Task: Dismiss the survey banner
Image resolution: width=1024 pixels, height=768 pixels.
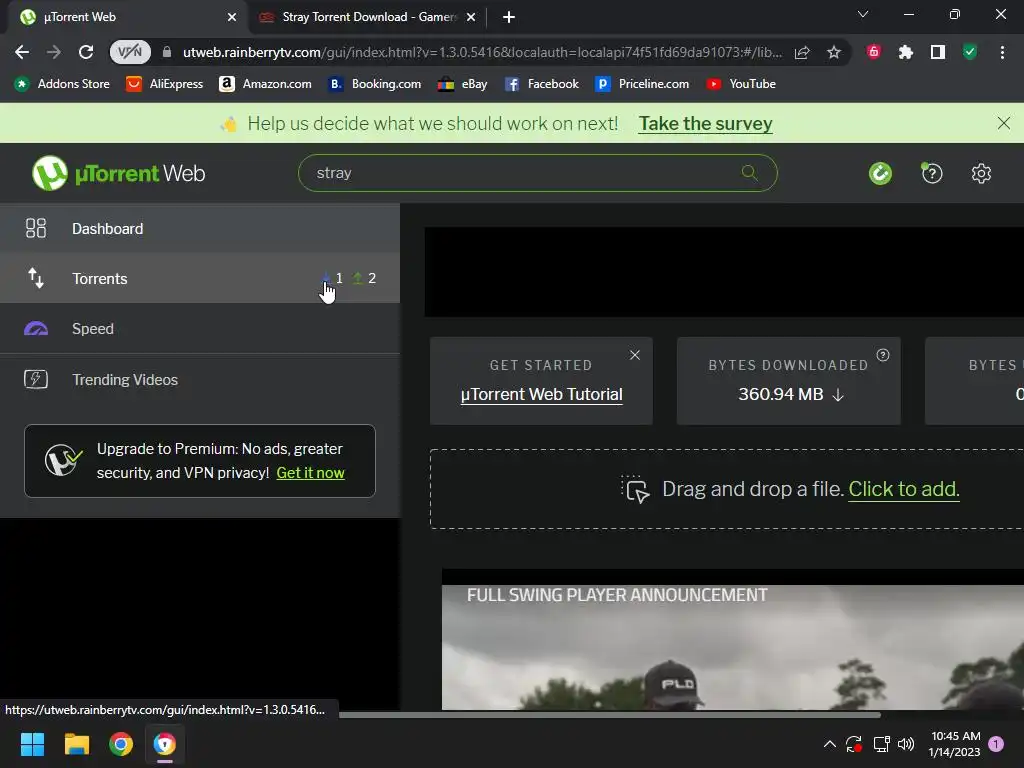Action: [x=1004, y=123]
